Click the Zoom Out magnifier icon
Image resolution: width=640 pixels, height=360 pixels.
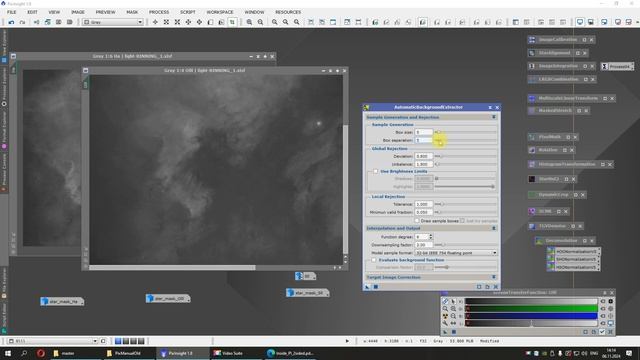pos(260,22)
